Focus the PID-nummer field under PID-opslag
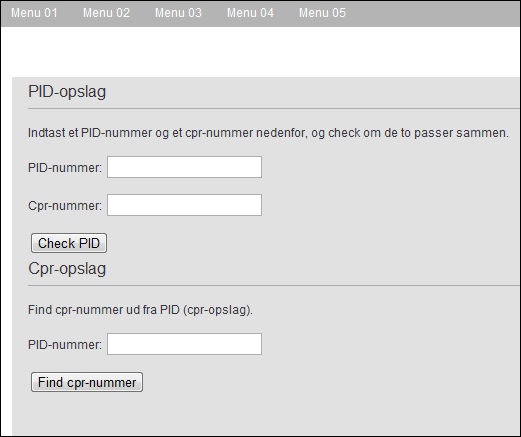This screenshot has width=521, height=437. (x=184, y=167)
